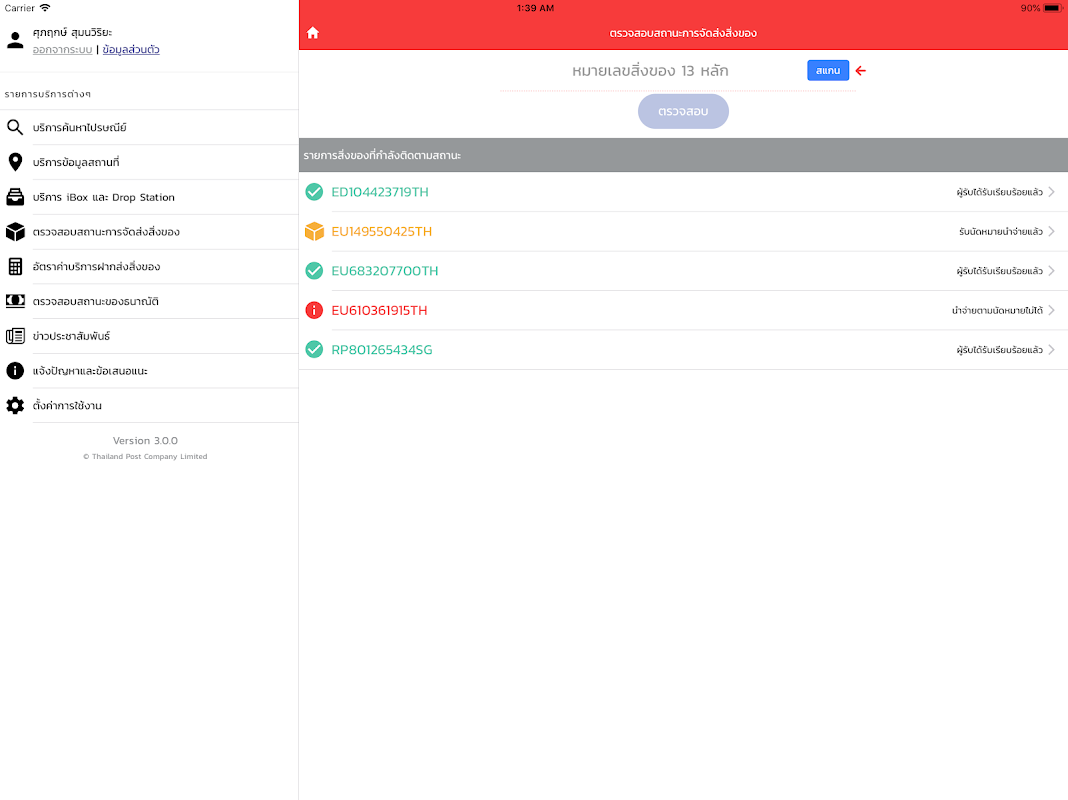
Task: Open ตั้งค่าการใช้งาน menu item
Action: click(149, 405)
